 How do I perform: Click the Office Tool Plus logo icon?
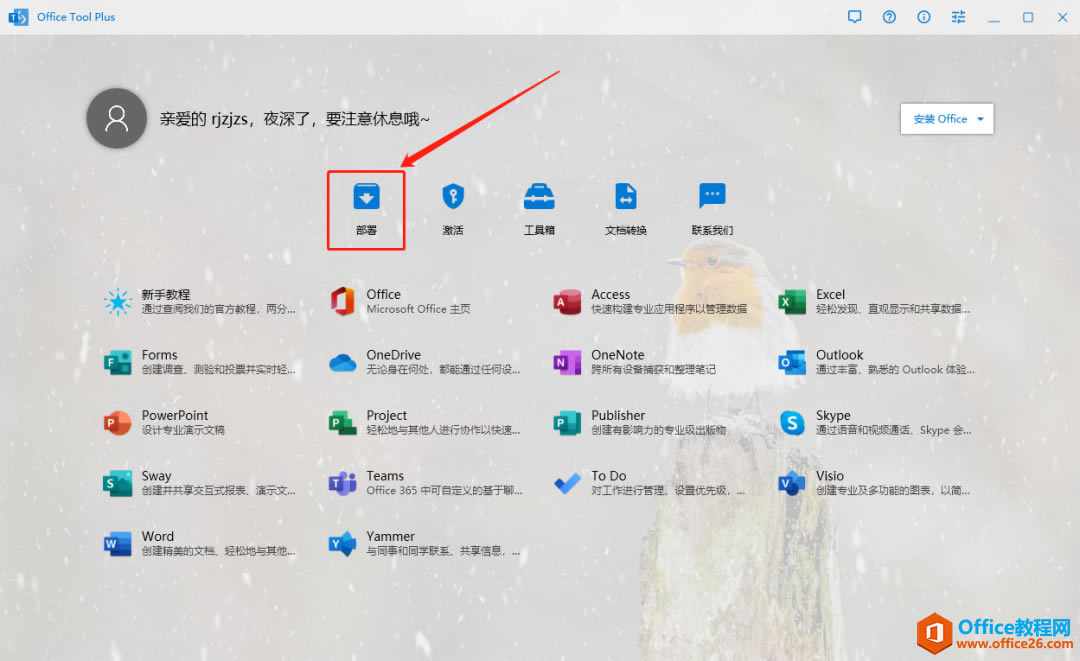point(19,17)
